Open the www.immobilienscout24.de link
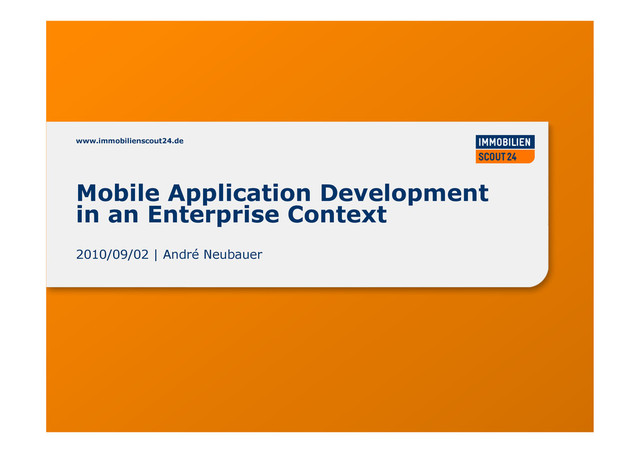This screenshot has height=453, width=640. (x=129, y=141)
